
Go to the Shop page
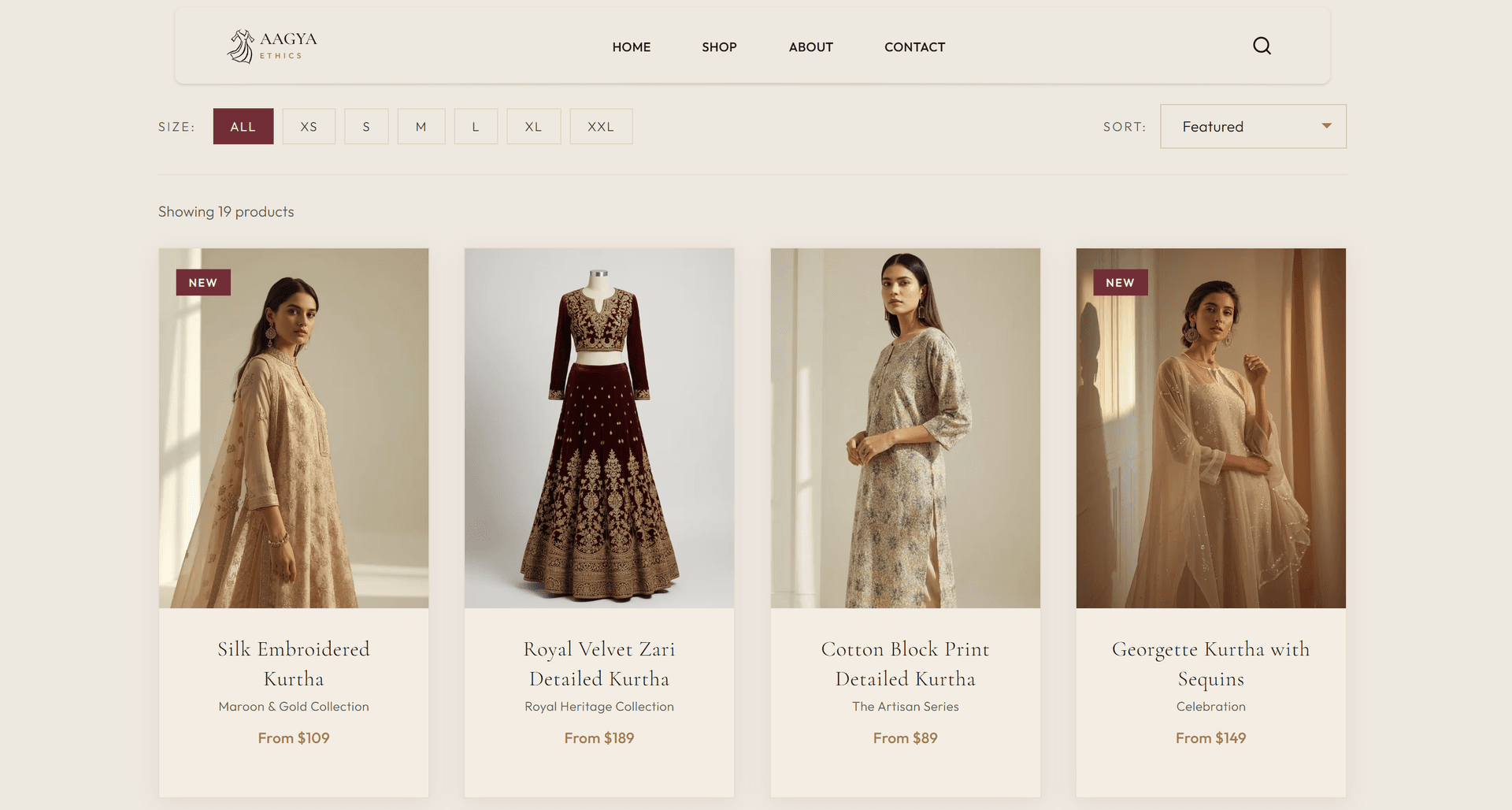[x=719, y=47]
